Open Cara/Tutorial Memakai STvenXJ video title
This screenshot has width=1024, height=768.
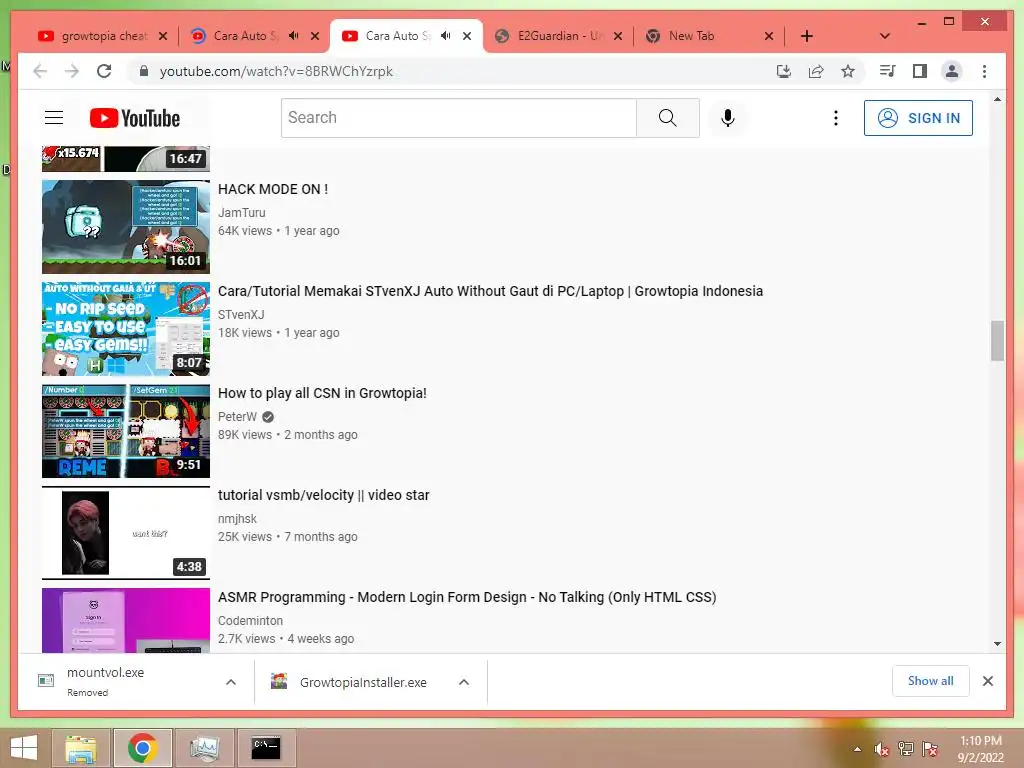click(490, 291)
